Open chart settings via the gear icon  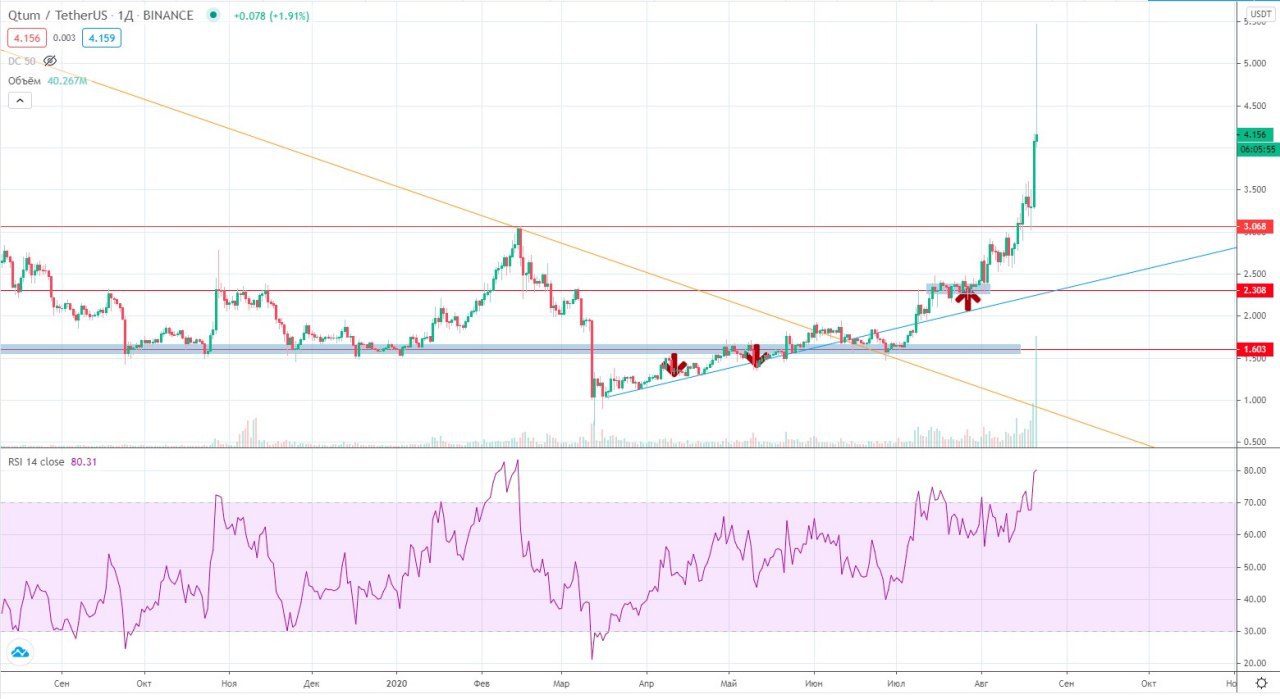click(x=1261, y=683)
